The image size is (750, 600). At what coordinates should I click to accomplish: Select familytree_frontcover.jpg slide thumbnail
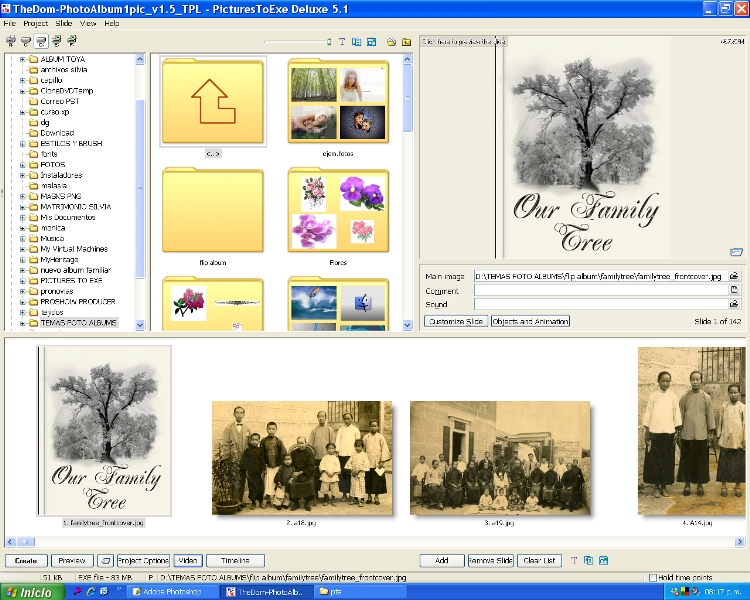(104, 431)
